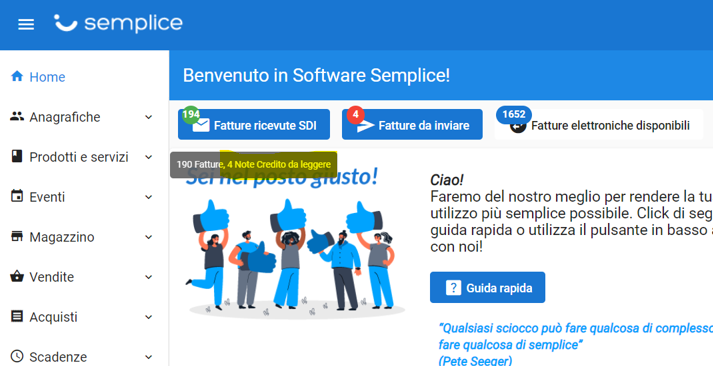Click the paper plane icon on Fatture da inviare
The height and width of the screenshot is (366, 713).
tap(365, 126)
